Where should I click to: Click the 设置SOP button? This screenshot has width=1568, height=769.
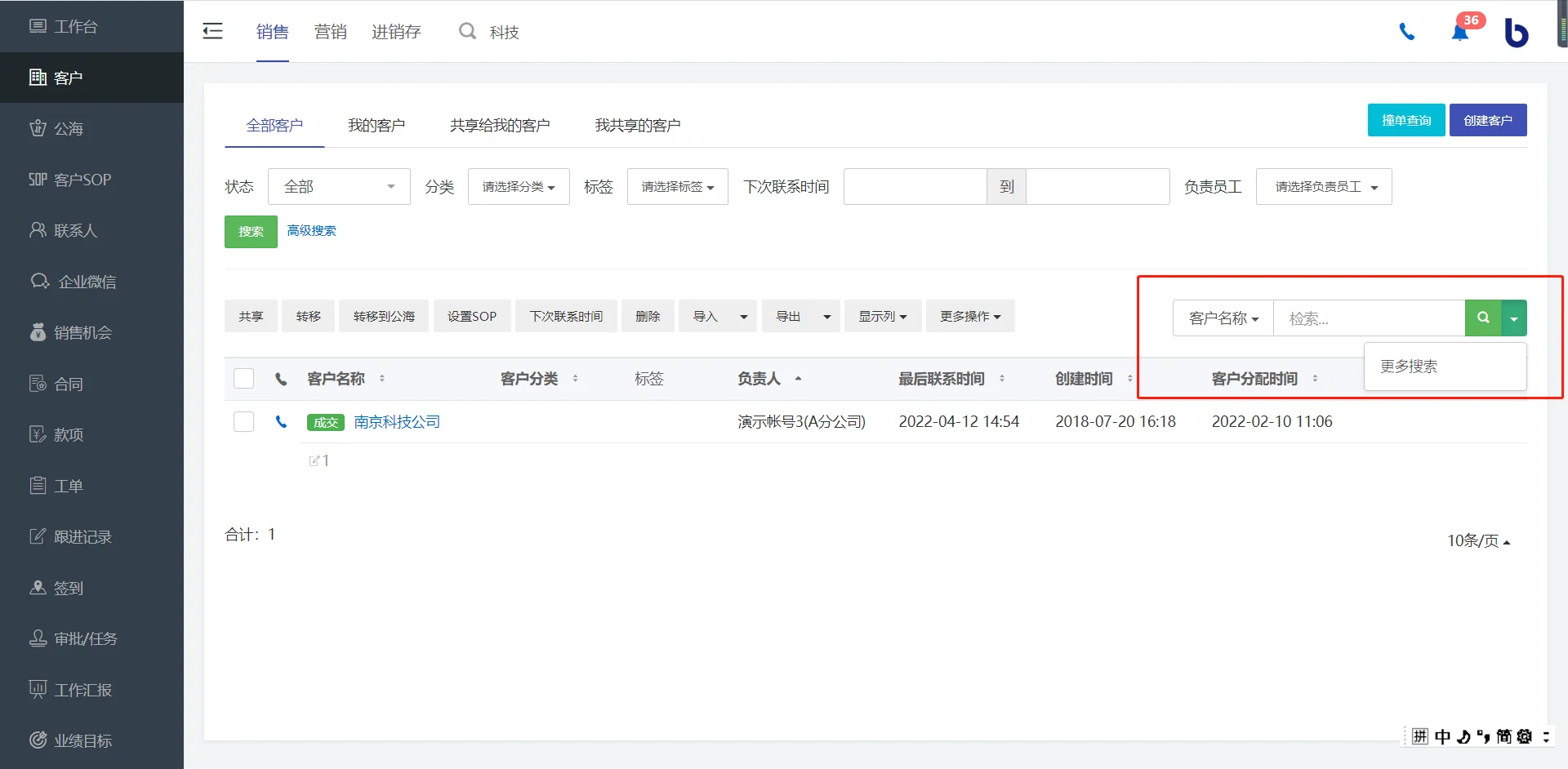click(472, 317)
